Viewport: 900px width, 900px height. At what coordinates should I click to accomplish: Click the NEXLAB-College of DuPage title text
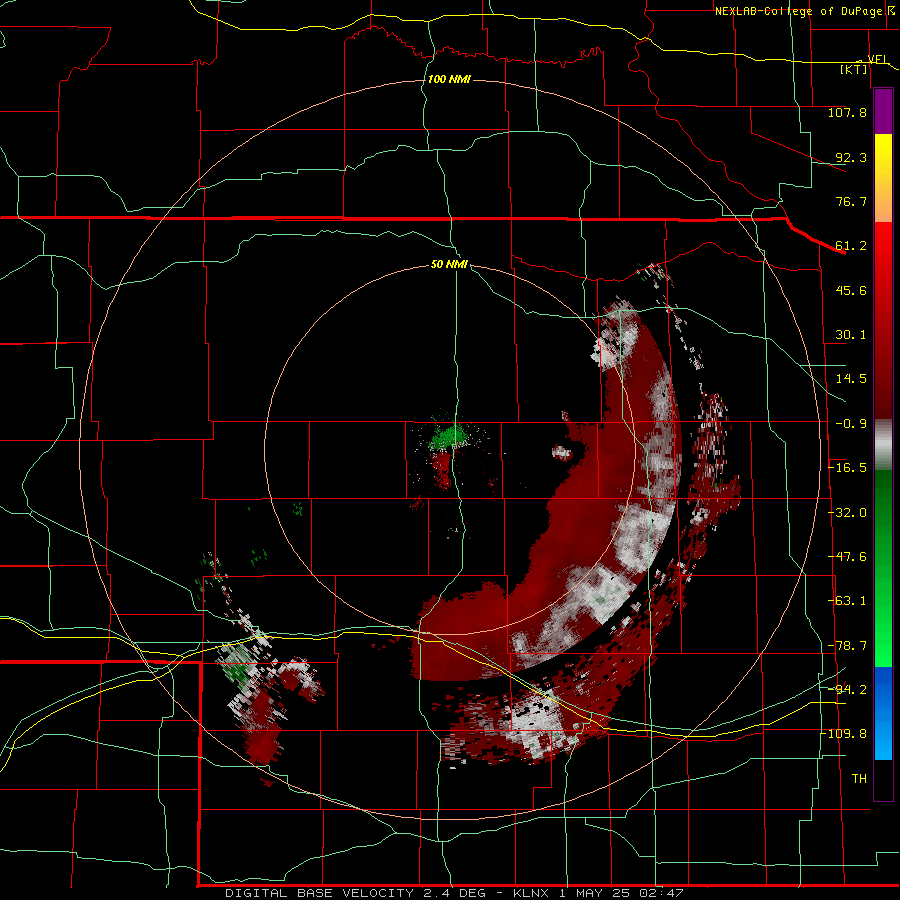click(x=798, y=11)
